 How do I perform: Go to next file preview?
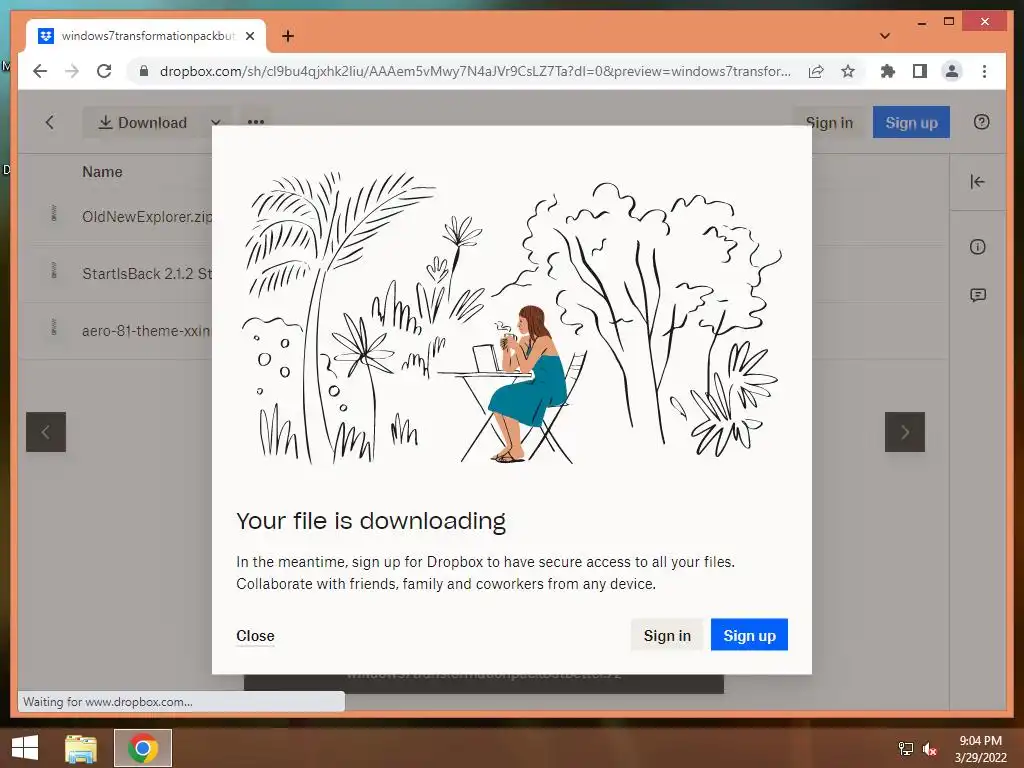point(904,432)
